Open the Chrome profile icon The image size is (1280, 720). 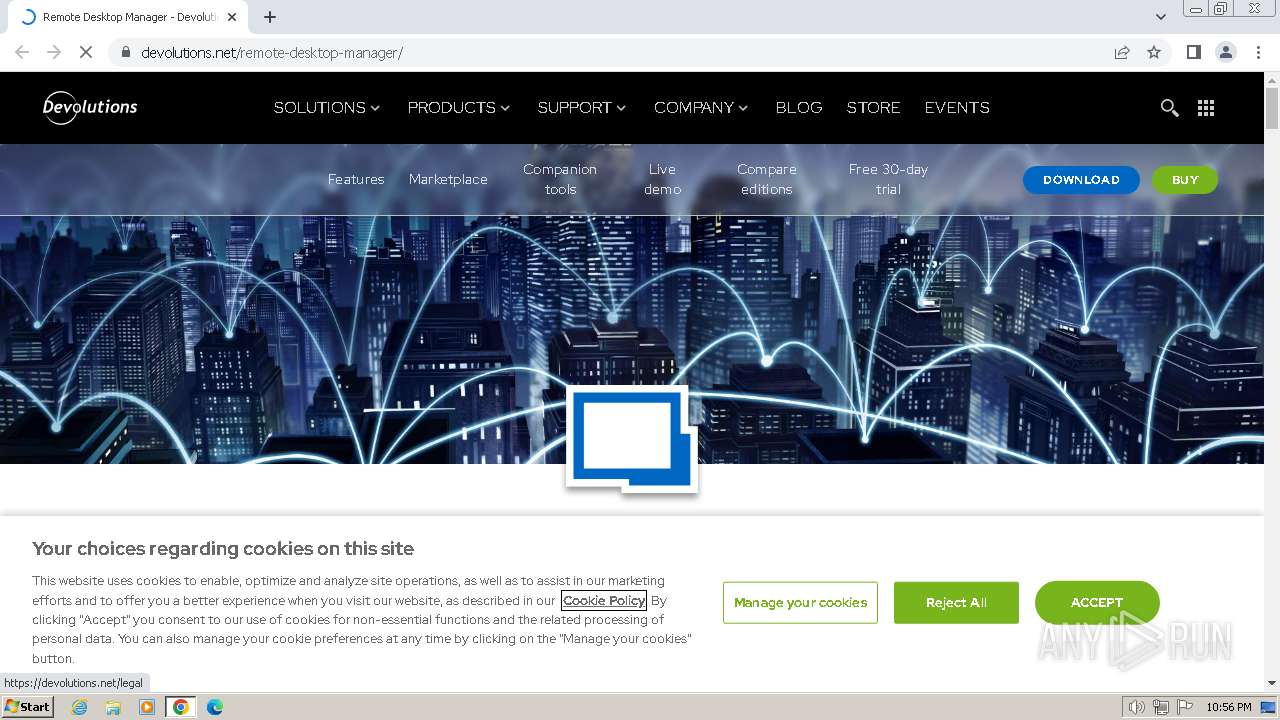[x=1226, y=52]
